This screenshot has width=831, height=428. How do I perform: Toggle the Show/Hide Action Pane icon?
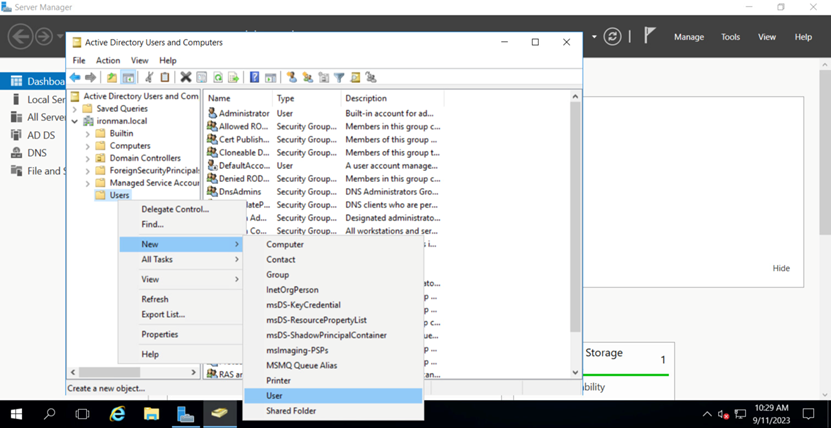tap(270, 78)
